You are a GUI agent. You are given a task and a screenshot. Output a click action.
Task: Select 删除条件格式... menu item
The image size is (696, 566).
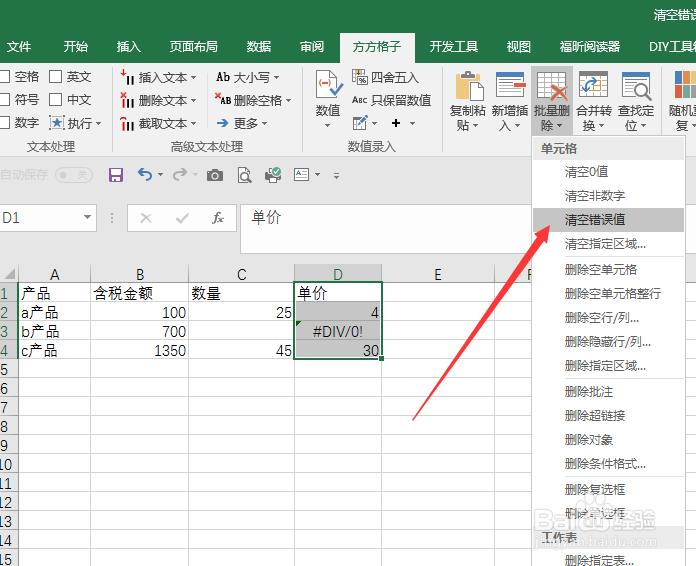608,464
